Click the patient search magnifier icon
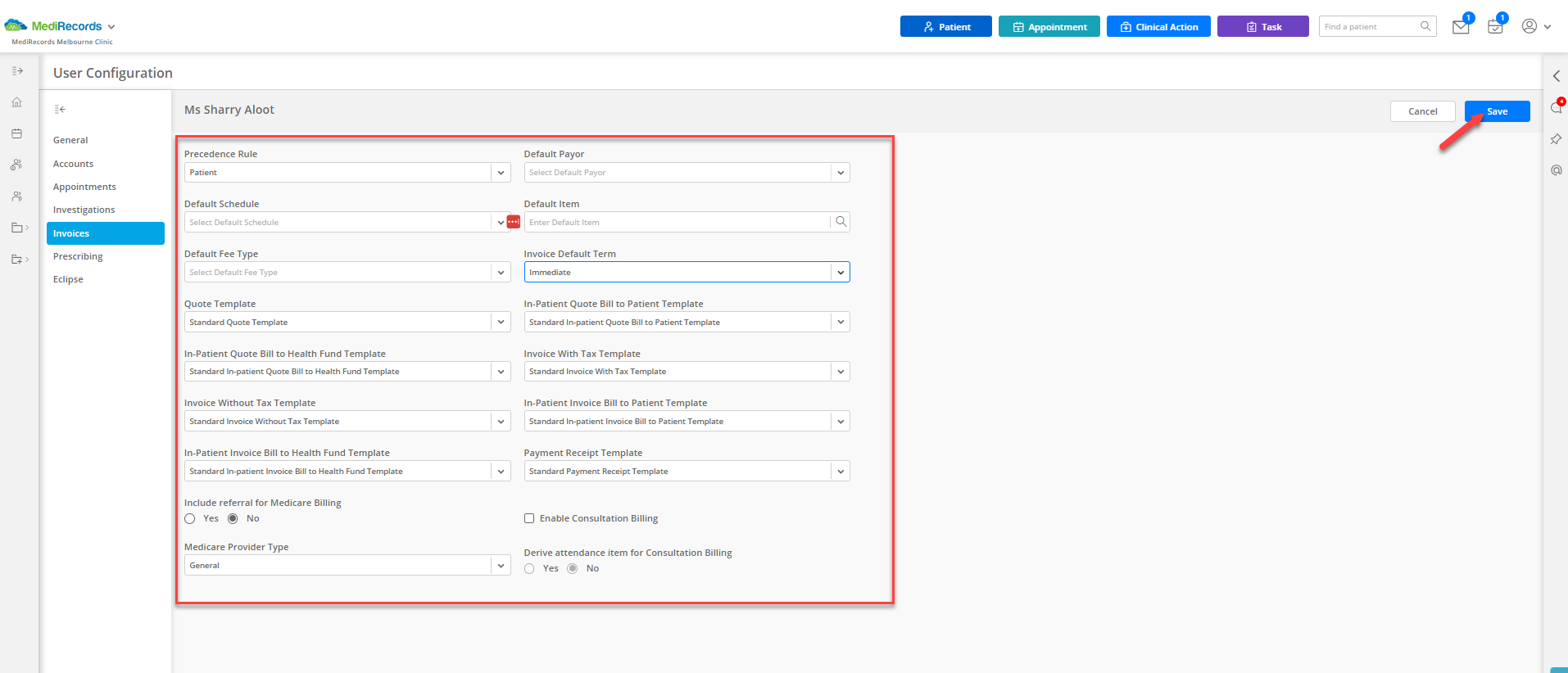Viewport: 1568px width, 673px height. [x=1425, y=26]
